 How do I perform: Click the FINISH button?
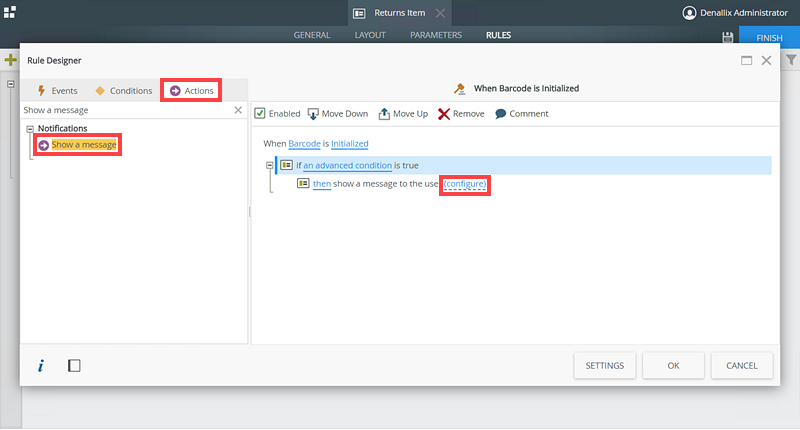pos(769,37)
